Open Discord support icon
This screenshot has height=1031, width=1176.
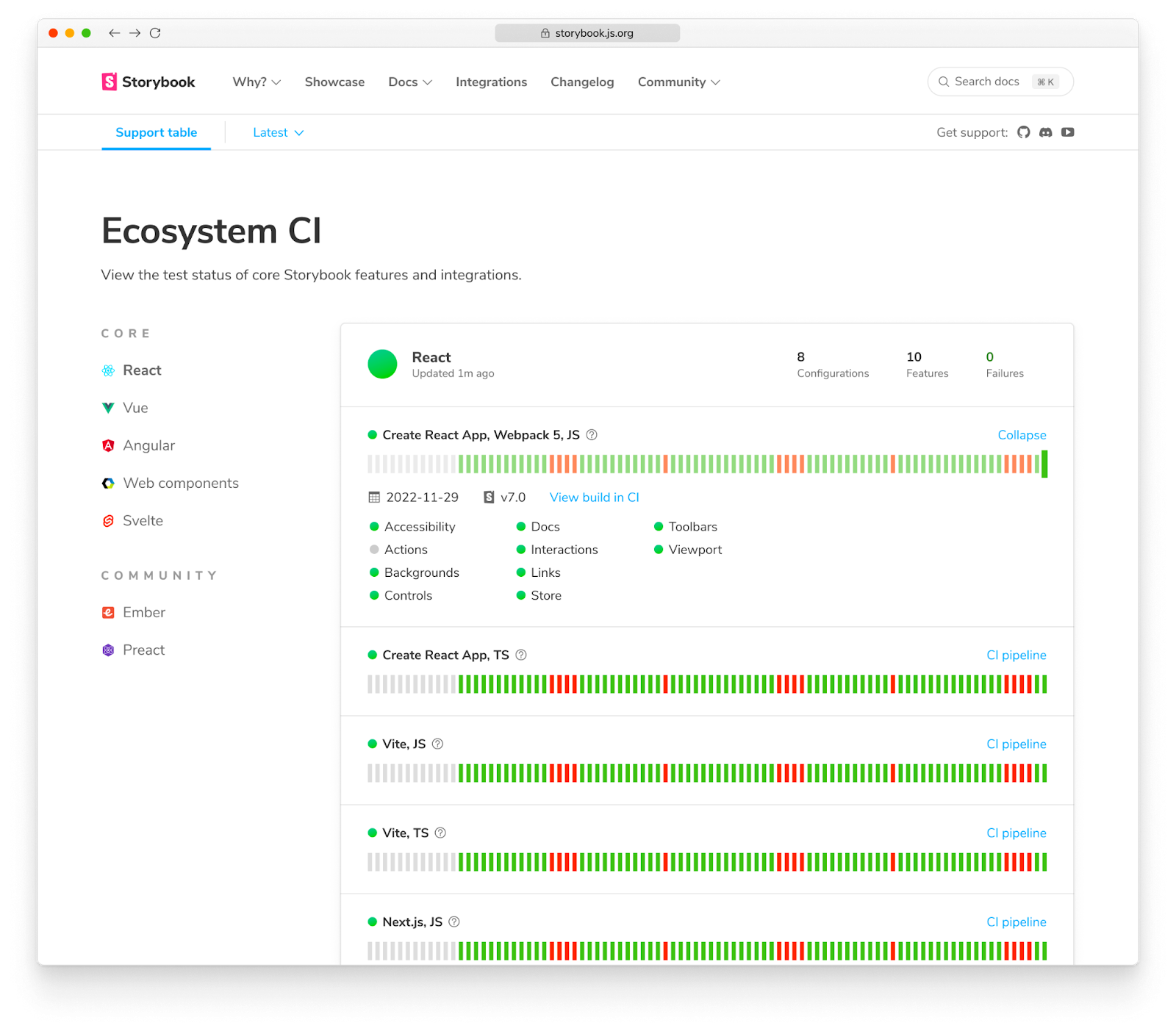(x=1045, y=132)
